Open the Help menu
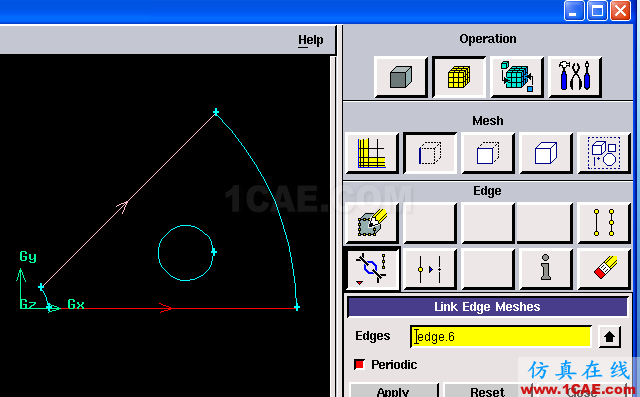Image resolution: width=640 pixels, height=397 pixels. click(x=310, y=40)
